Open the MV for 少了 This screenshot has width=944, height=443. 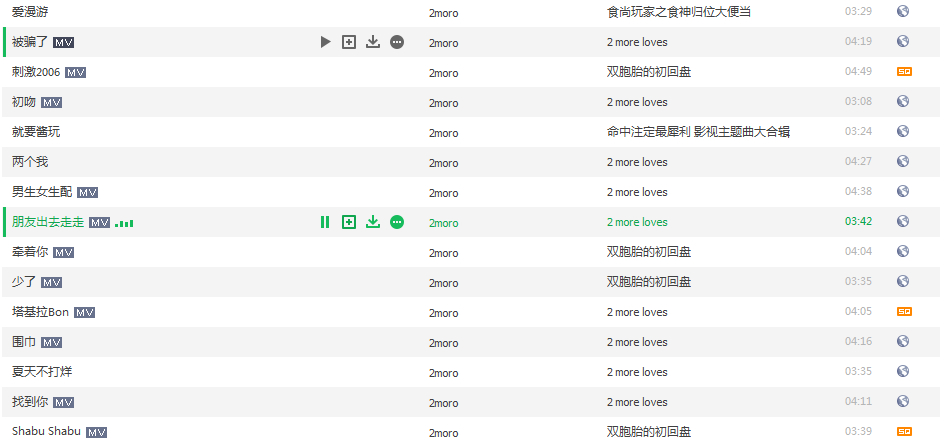(51, 283)
